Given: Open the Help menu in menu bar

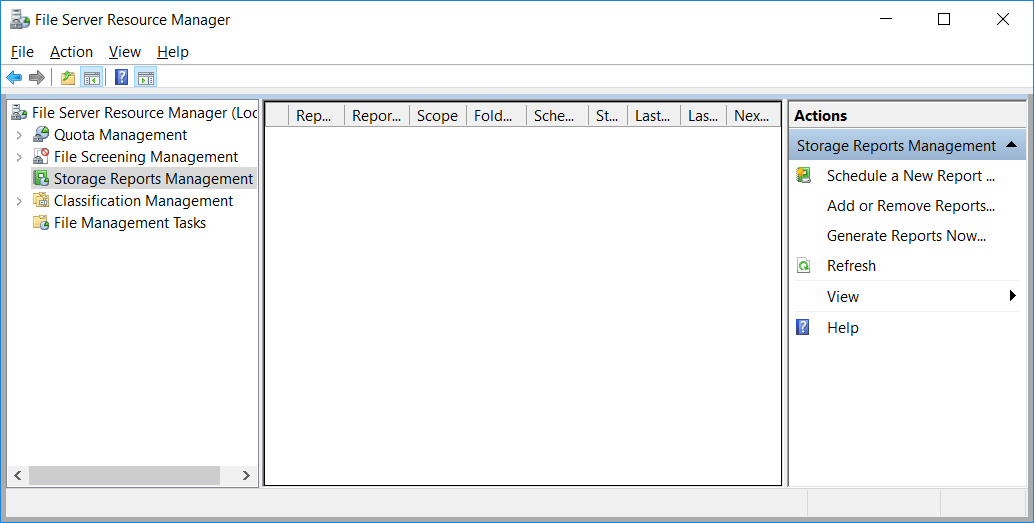Looking at the screenshot, I should (173, 52).
